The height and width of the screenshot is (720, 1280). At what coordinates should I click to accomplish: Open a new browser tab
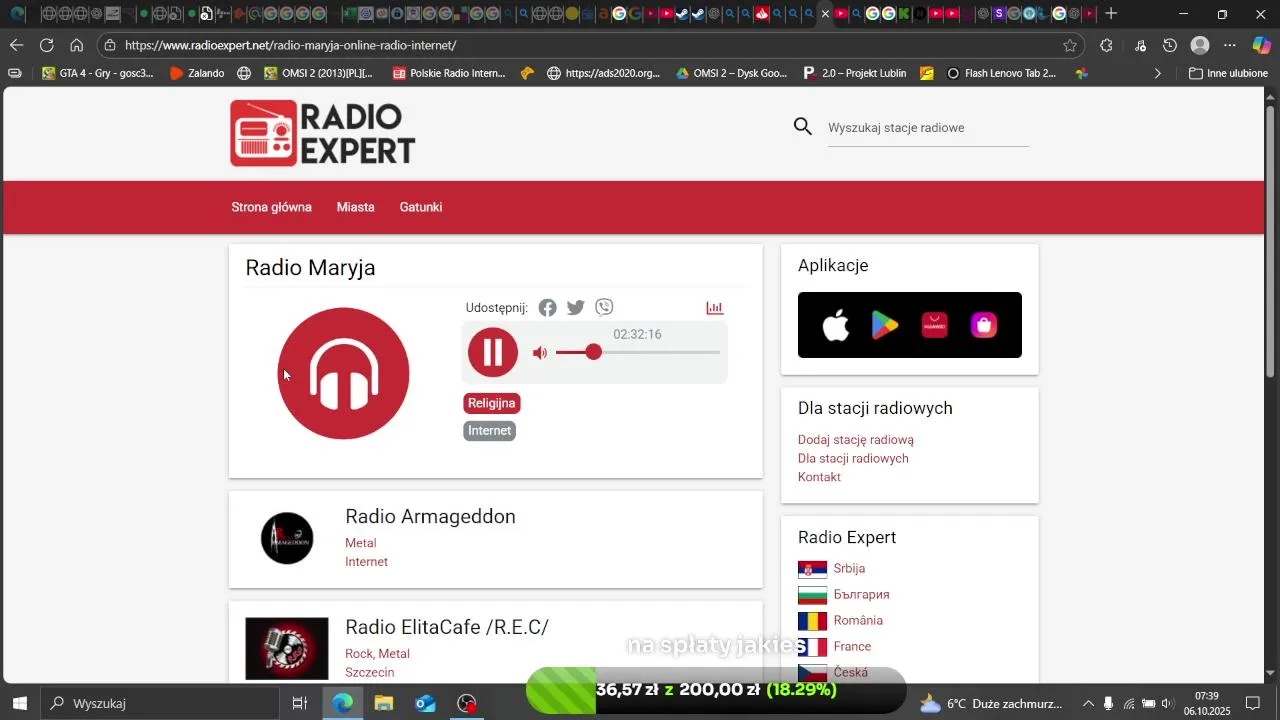coord(1111,14)
